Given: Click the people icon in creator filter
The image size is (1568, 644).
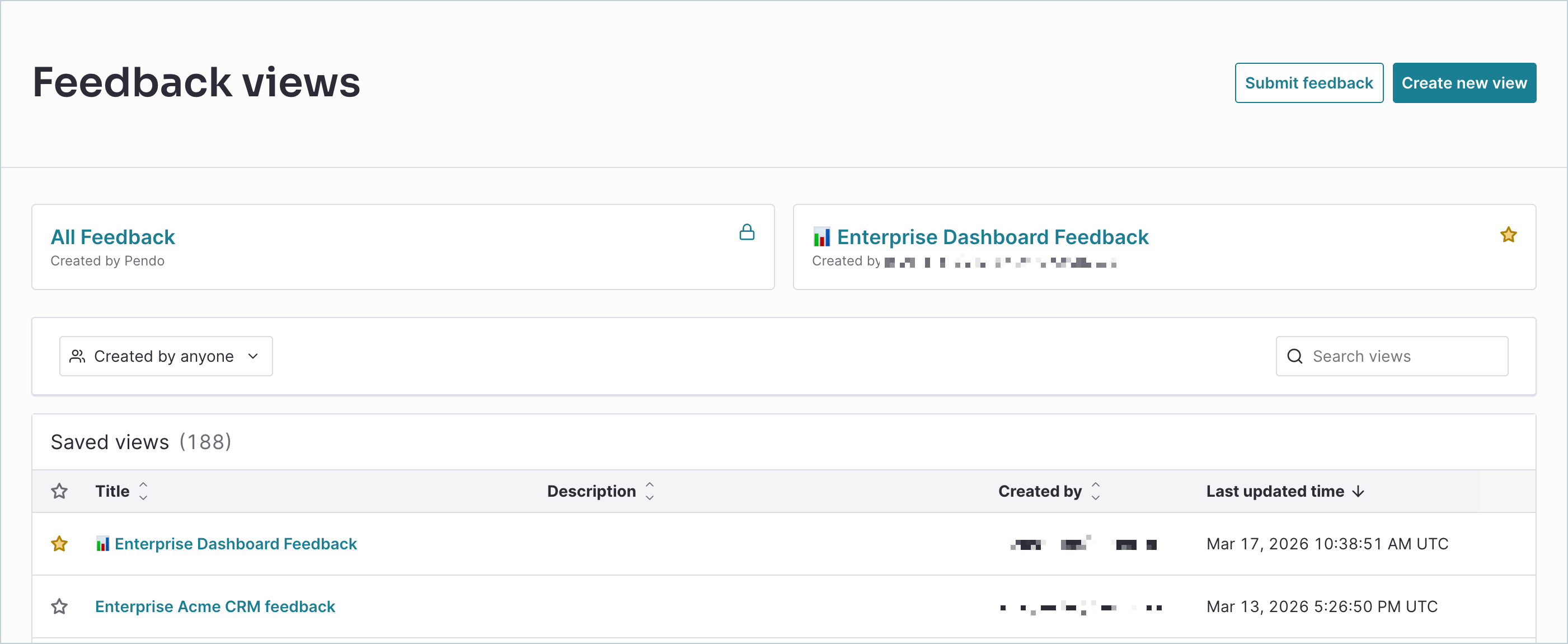Looking at the screenshot, I should 77,356.
